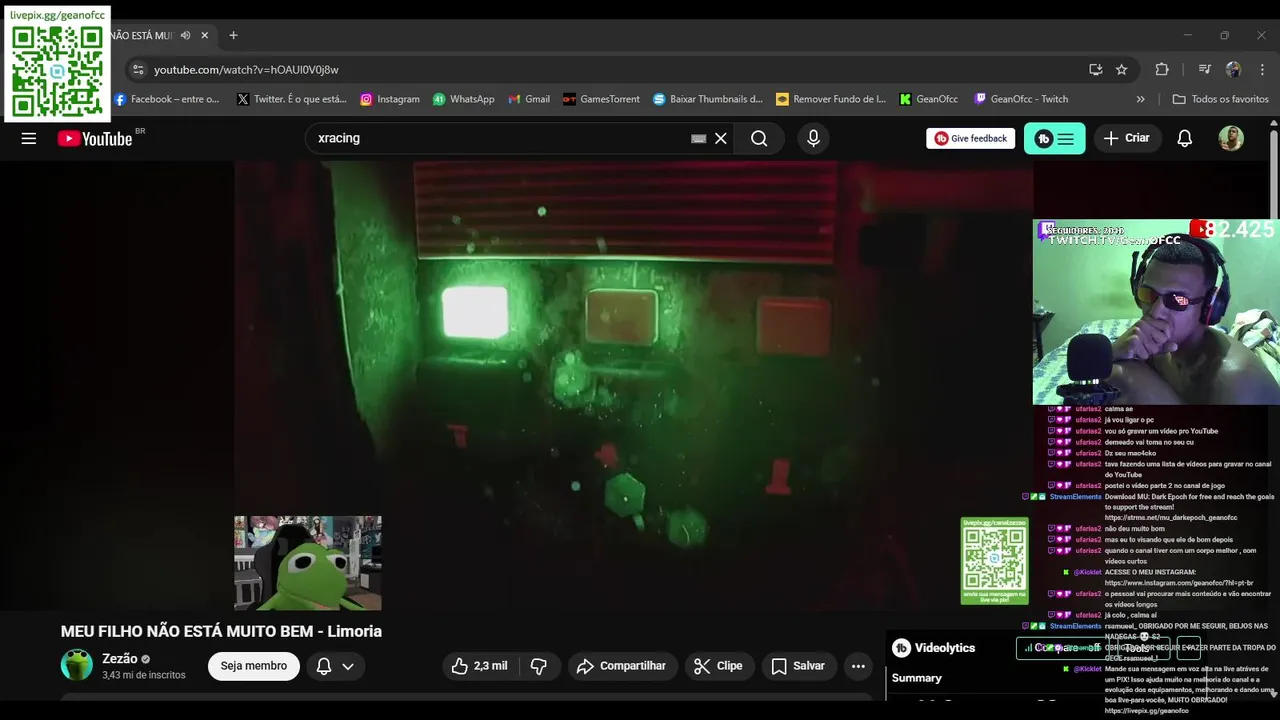1280x720 pixels.
Task: Open the browser extensions puzzle icon
Action: (x=1162, y=69)
